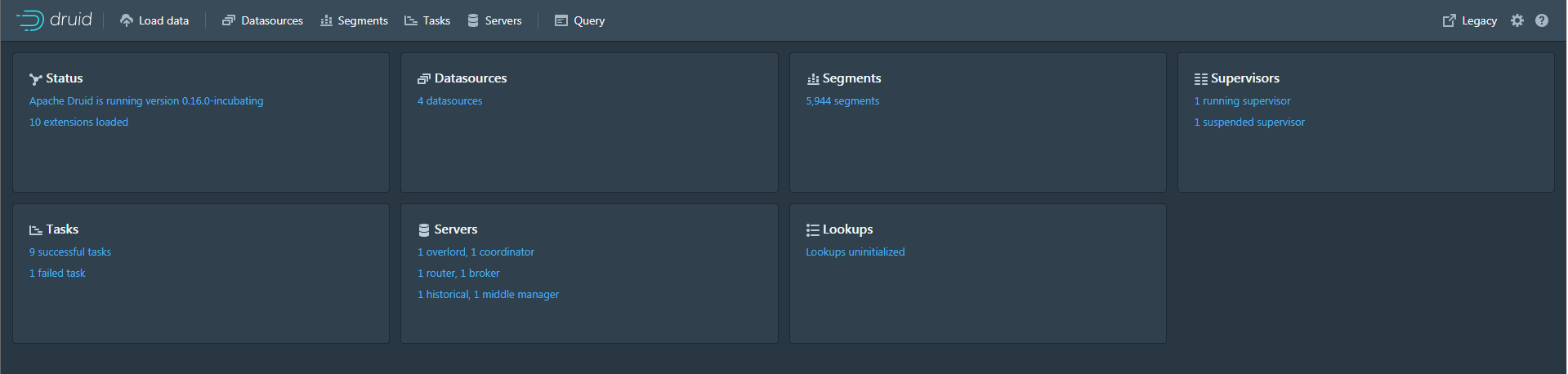This screenshot has width=1568, height=374.
Task: Open the Servers navigation item
Action: [x=494, y=20]
